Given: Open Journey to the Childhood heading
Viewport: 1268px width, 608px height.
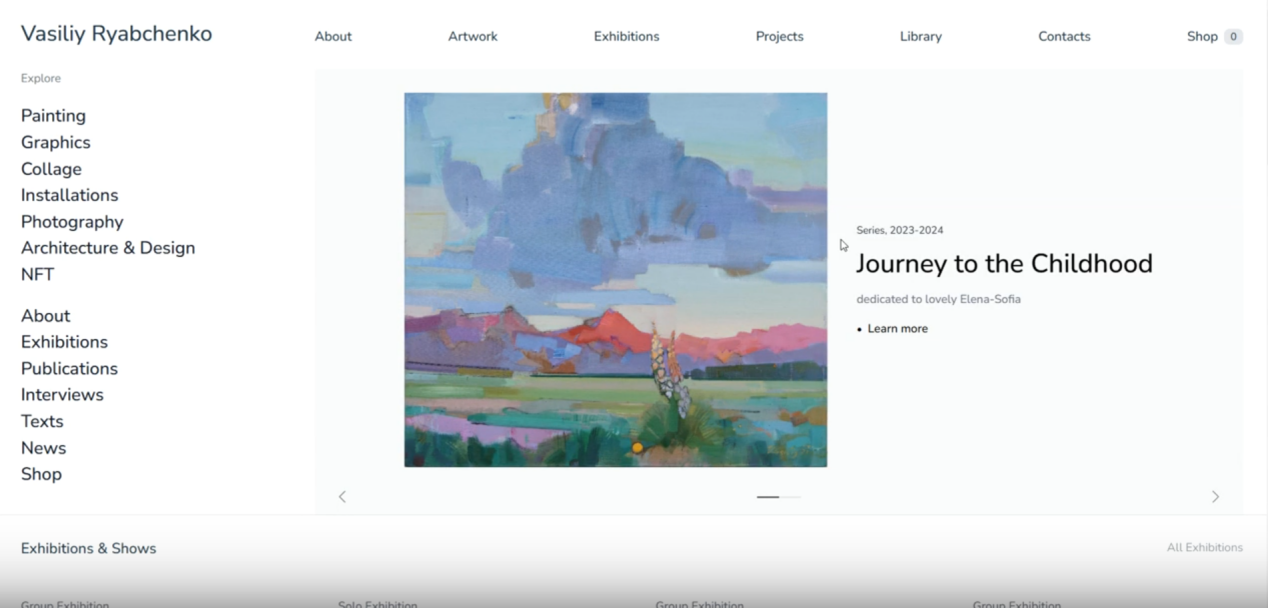Looking at the screenshot, I should (x=1004, y=264).
